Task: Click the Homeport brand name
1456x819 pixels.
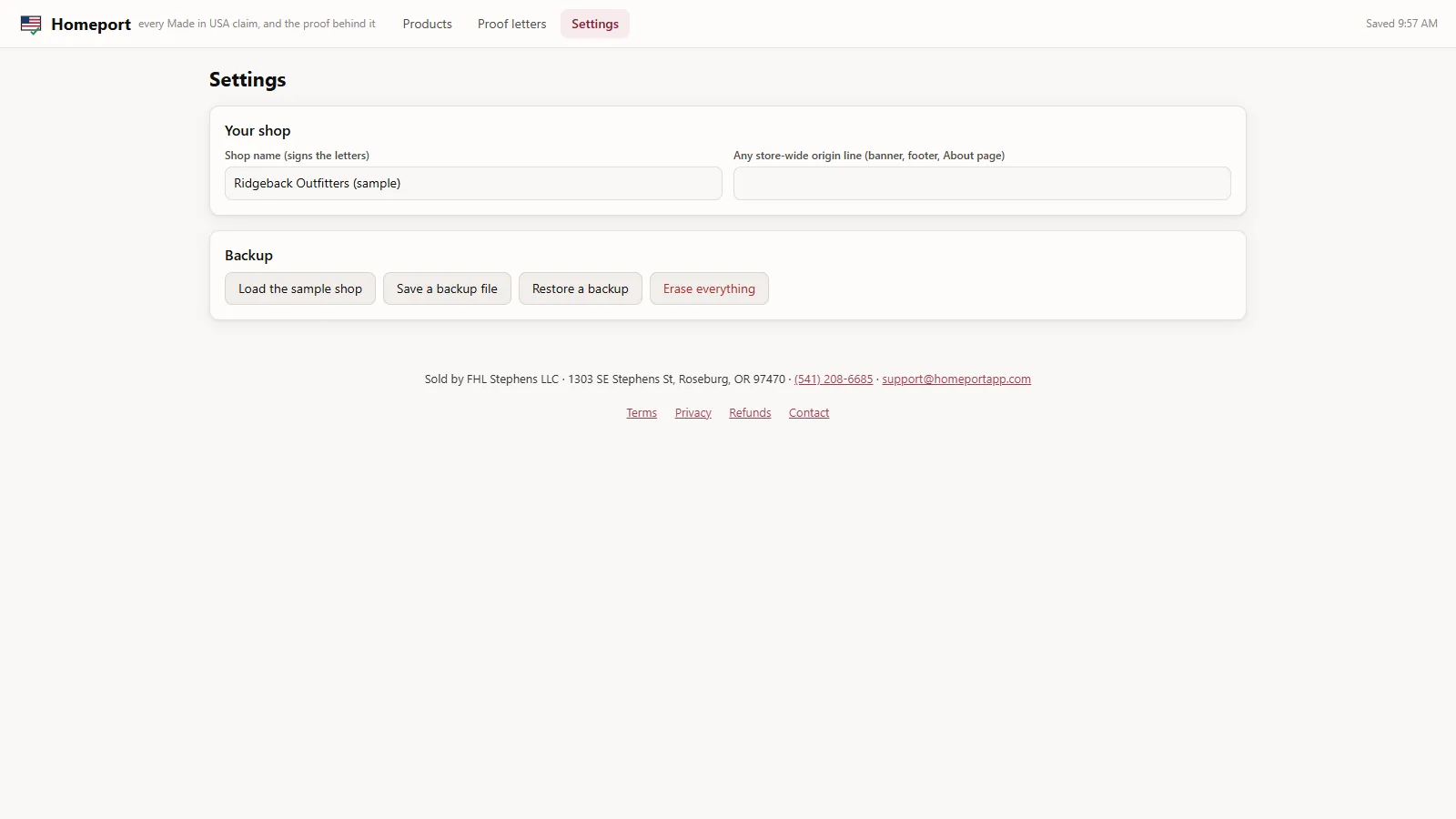Action: pos(91,25)
